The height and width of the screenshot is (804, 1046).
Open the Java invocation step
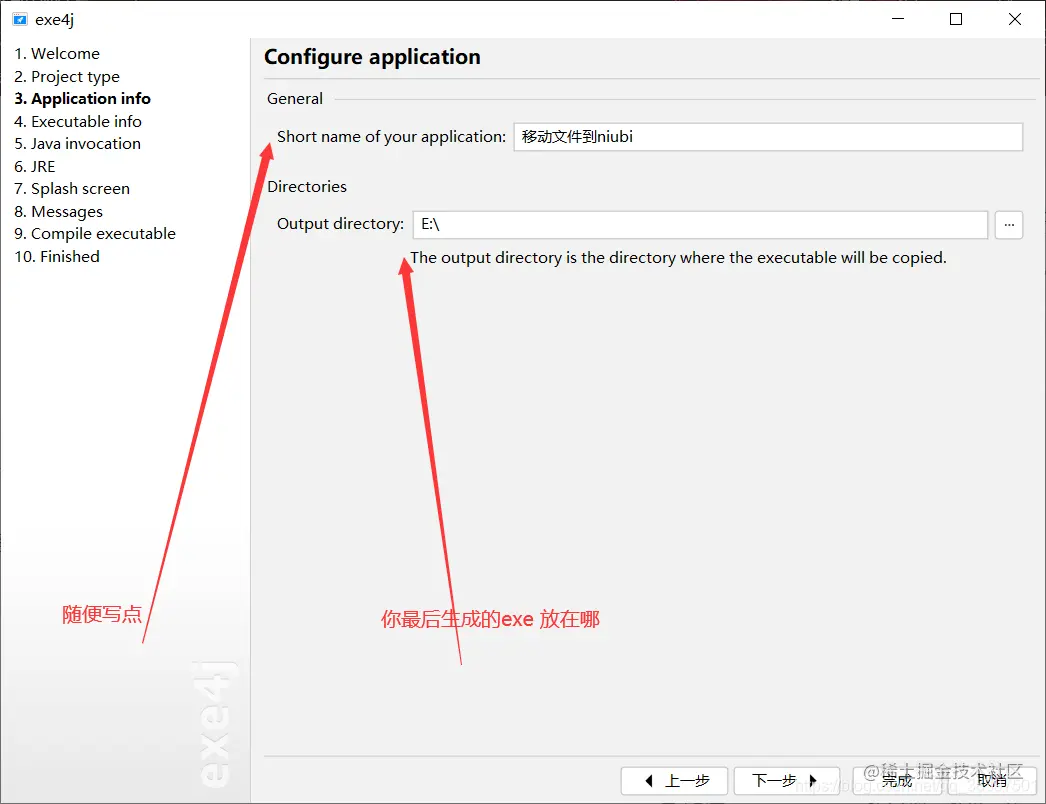(77, 143)
